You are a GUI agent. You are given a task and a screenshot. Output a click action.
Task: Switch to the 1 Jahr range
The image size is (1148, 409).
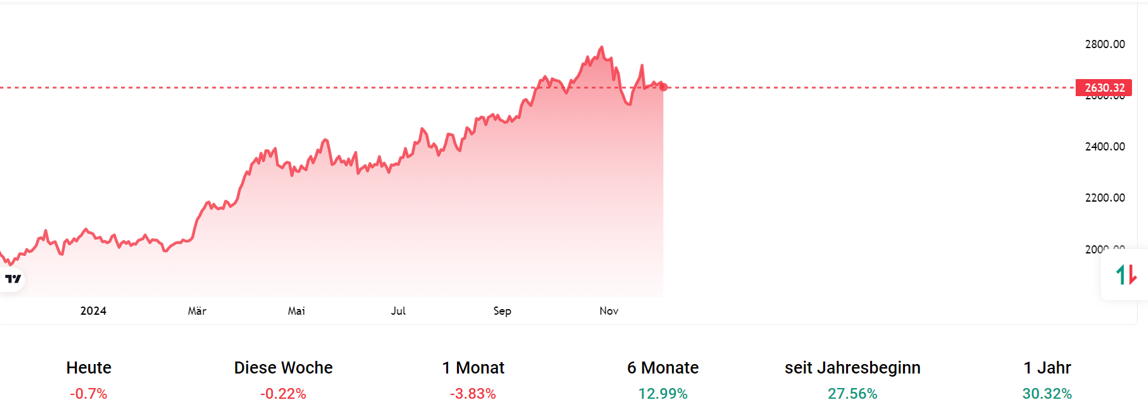tap(1047, 368)
